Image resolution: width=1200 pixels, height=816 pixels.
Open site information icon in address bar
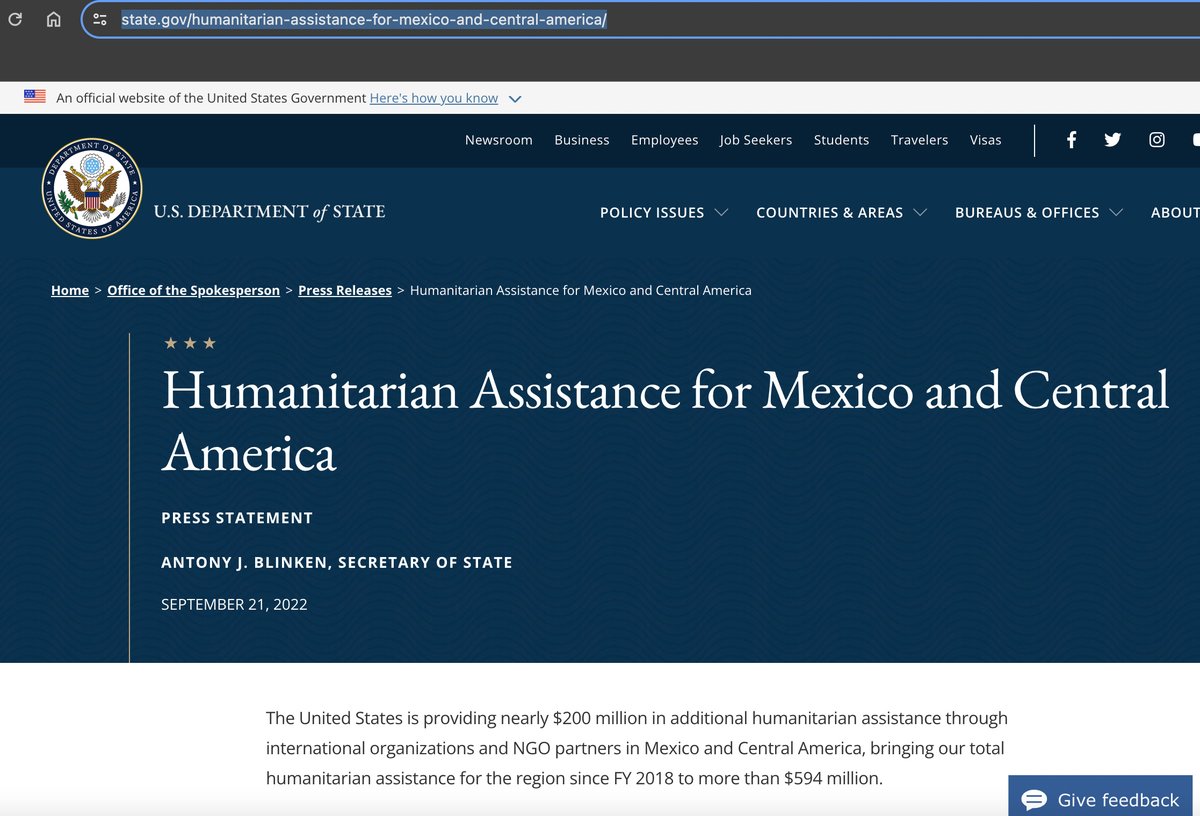(x=99, y=19)
